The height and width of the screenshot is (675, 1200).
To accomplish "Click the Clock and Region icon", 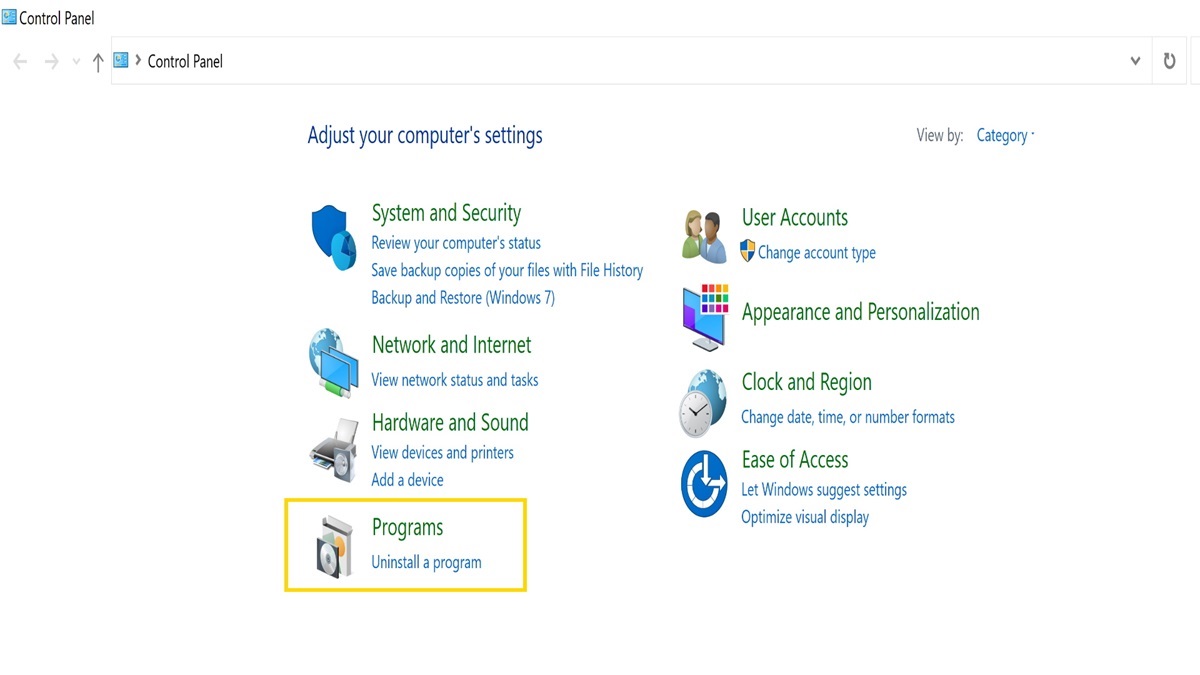I will pyautogui.click(x=703, y=403).
